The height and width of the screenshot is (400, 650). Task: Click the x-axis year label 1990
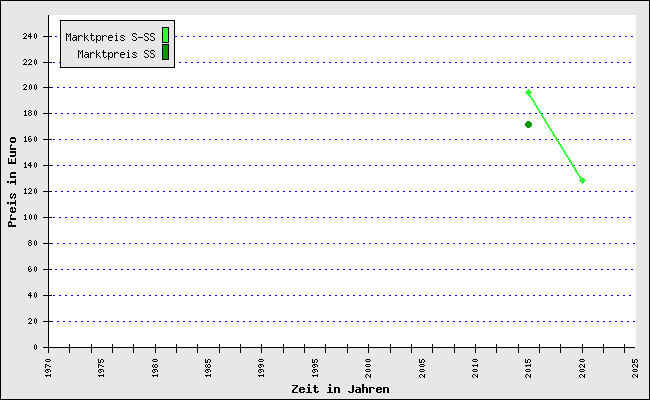coord(262,368)
